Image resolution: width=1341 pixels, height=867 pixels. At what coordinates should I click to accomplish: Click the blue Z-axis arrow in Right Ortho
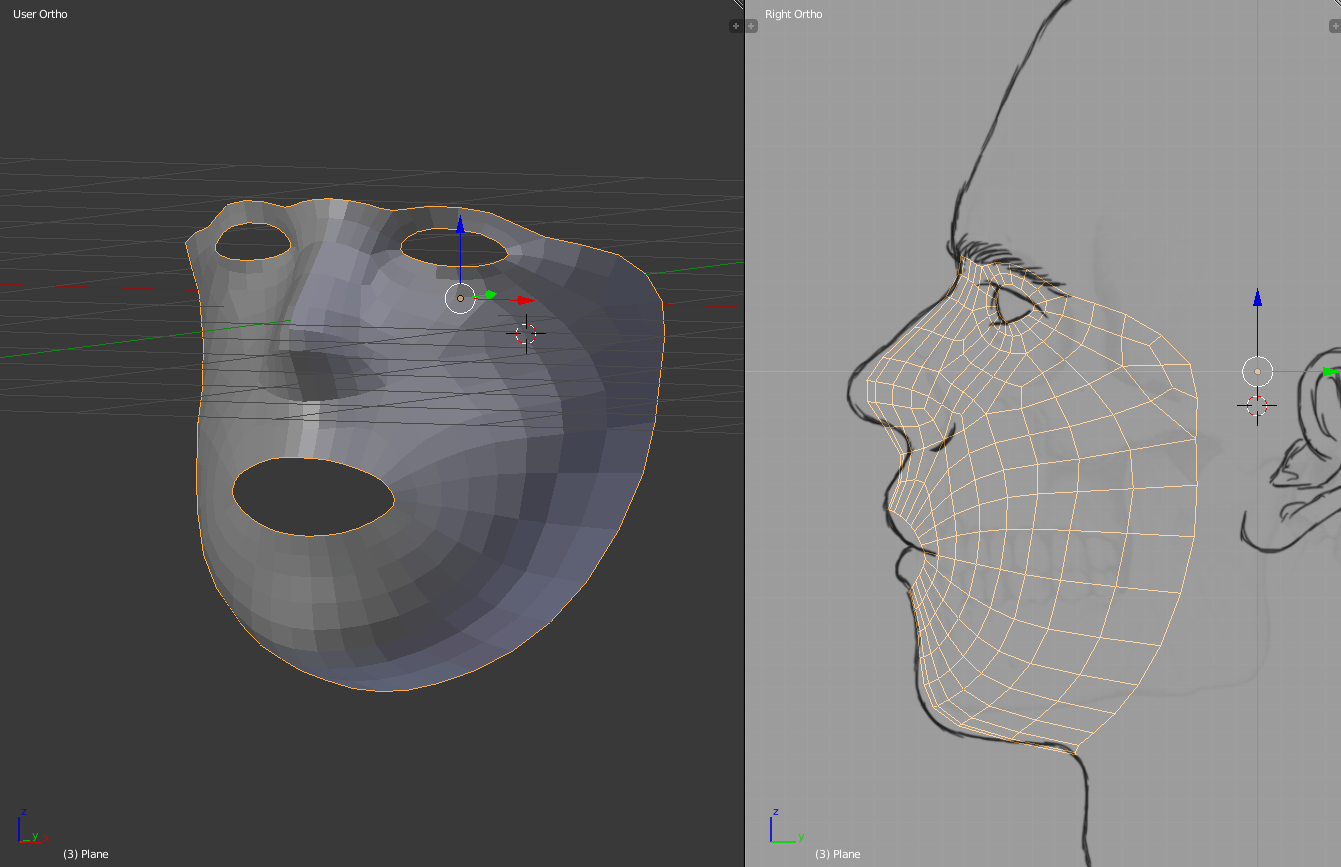pos(1257,299)
